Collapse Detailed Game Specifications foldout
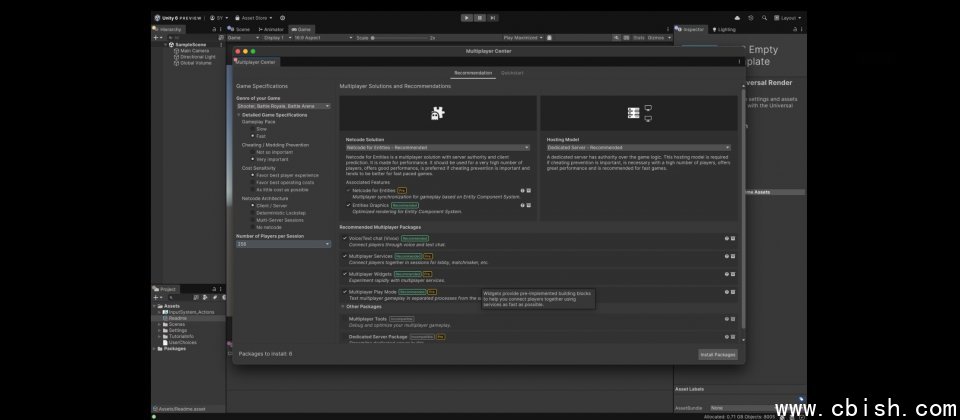The image size is (960, 420). pos(239,115)
